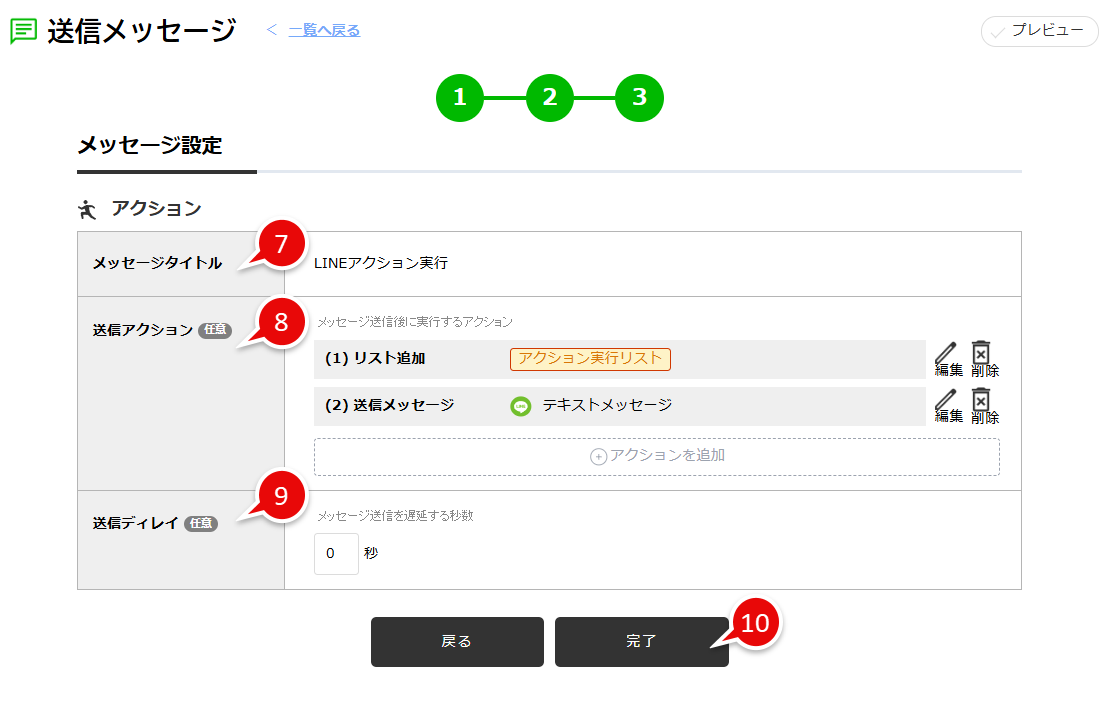
Task: Click the 戻る button
Action: point(457,642)
